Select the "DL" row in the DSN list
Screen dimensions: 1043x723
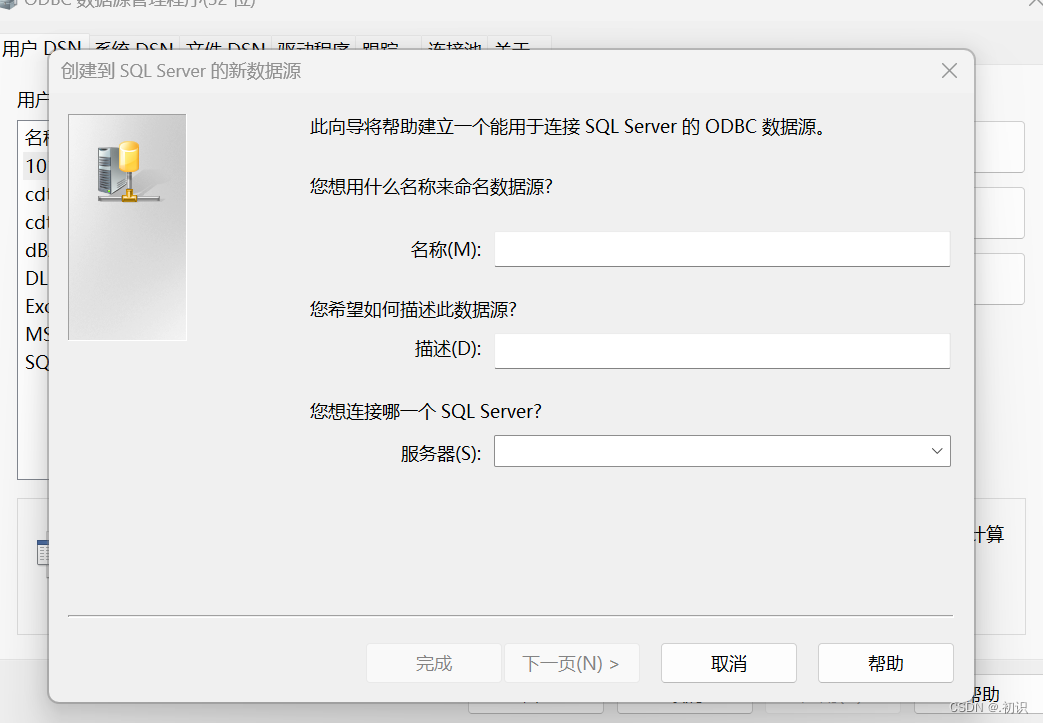(x=36, y=278)
